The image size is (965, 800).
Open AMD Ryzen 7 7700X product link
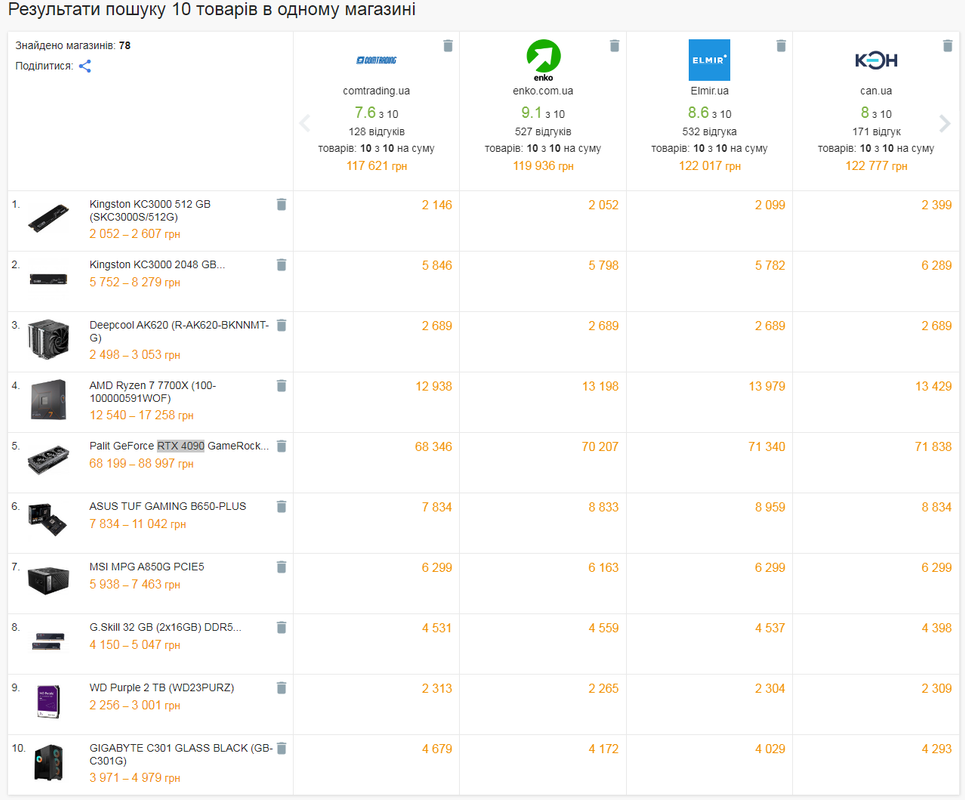click(x=153, y=391)
